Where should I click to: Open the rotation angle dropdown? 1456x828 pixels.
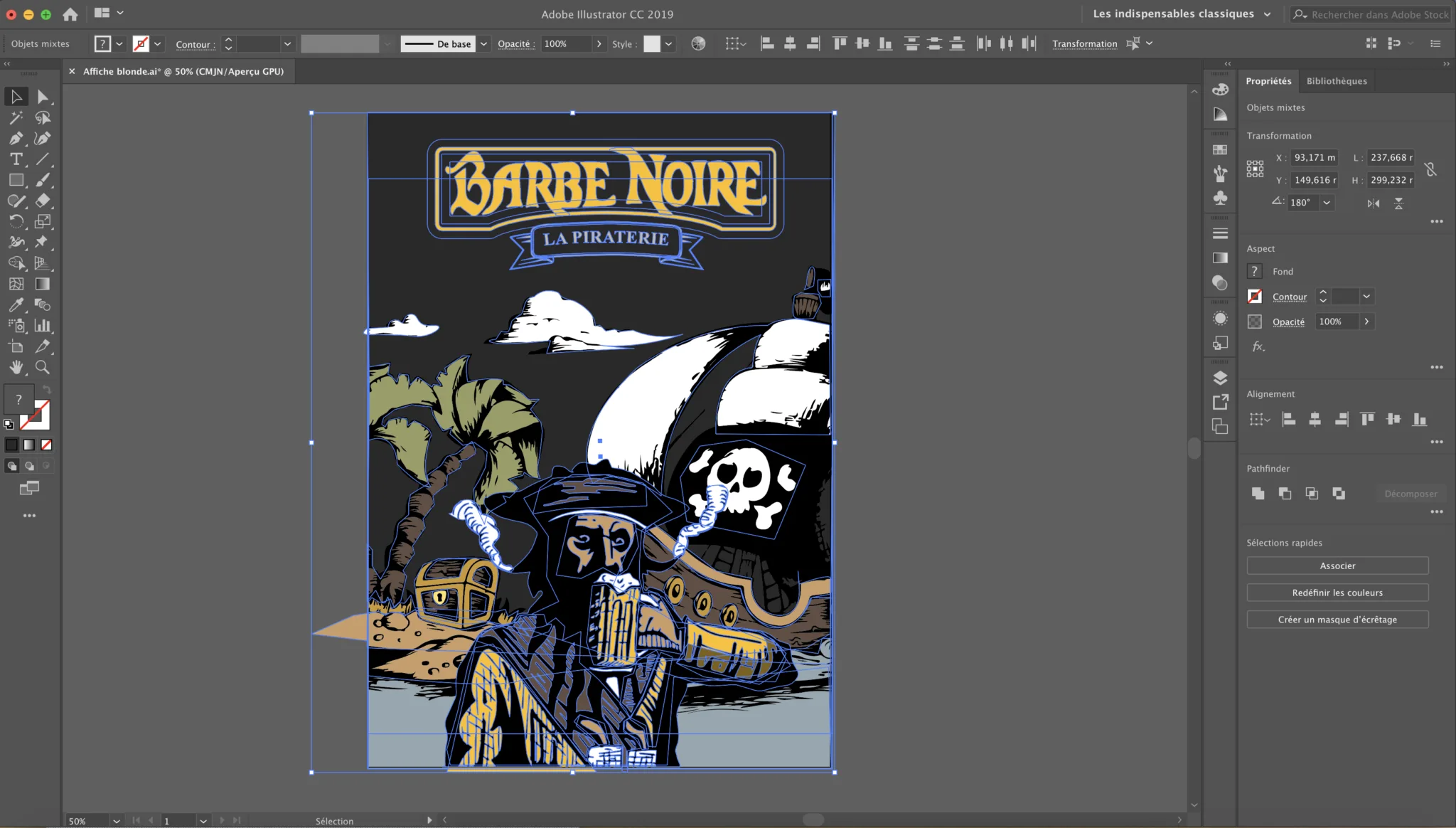click(1327, 203)
